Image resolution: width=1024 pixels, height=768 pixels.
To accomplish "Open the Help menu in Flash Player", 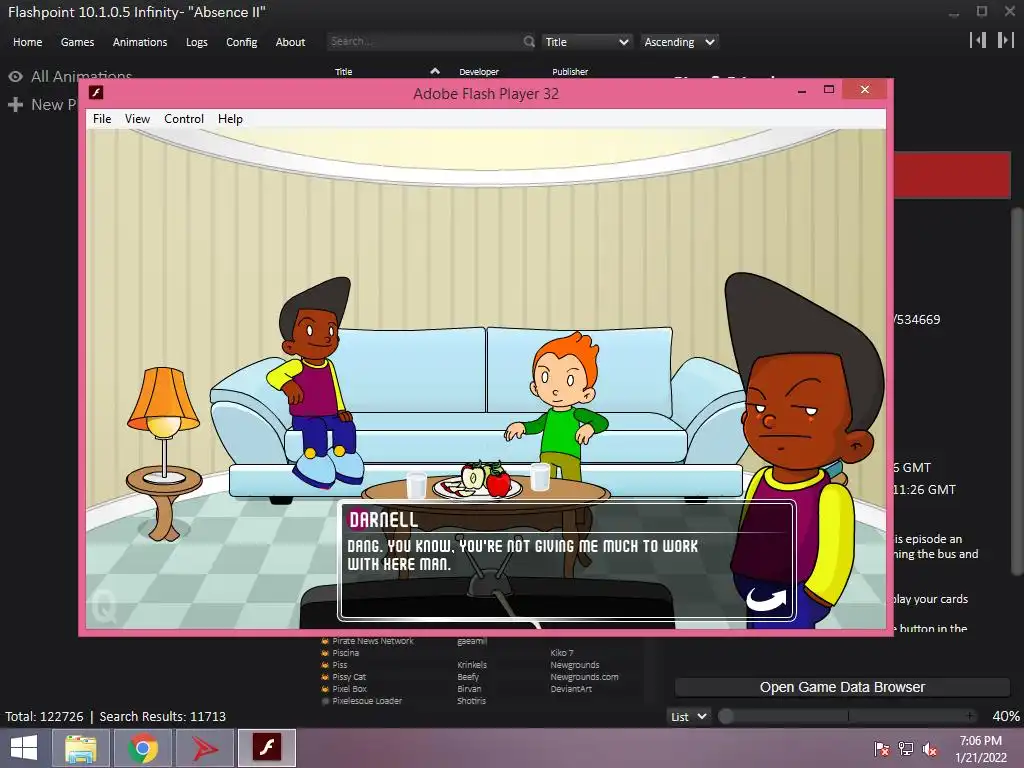I will [x=230, y=119].
